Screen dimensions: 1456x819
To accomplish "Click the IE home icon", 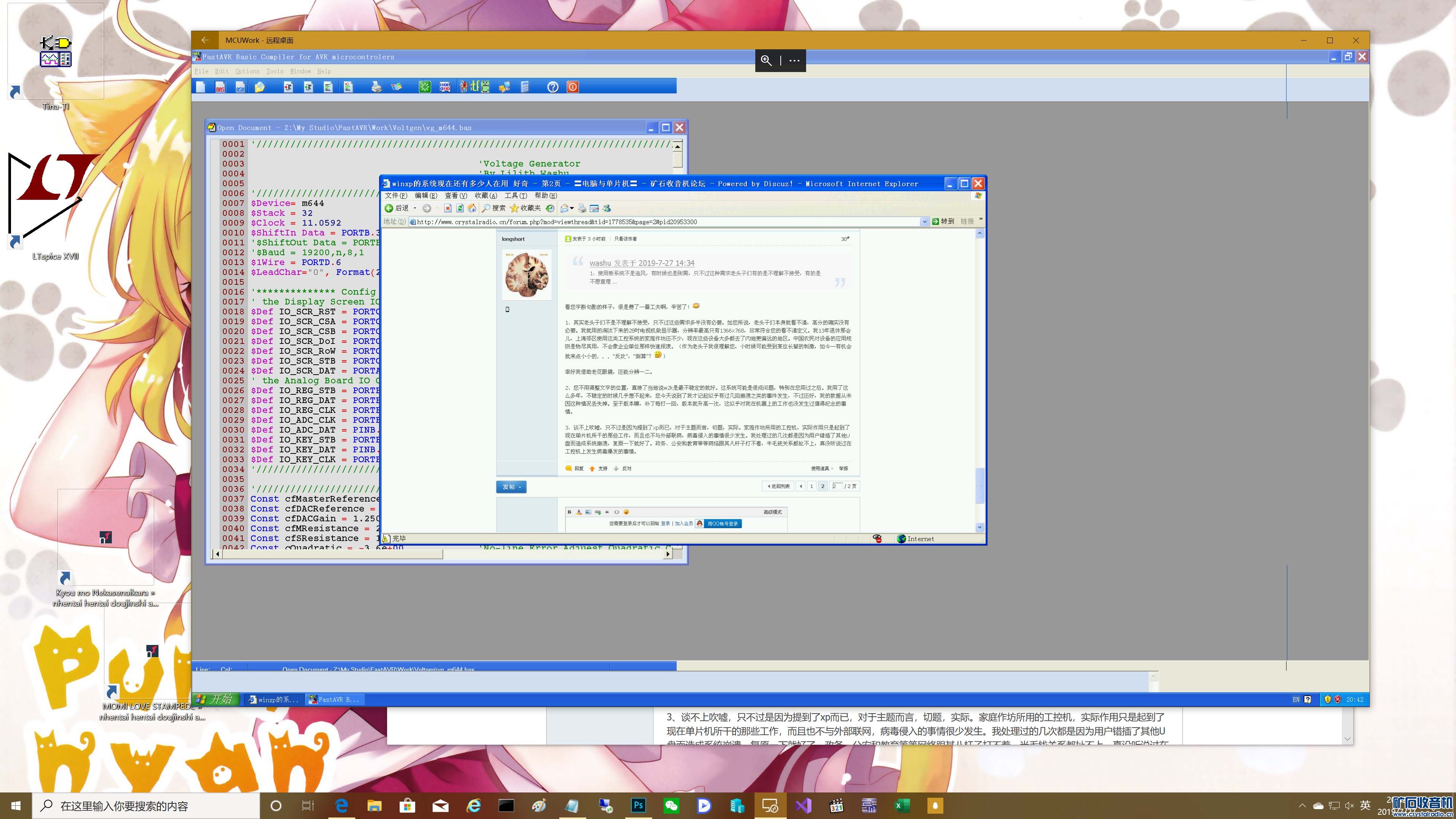I will [x=472, y=208].
